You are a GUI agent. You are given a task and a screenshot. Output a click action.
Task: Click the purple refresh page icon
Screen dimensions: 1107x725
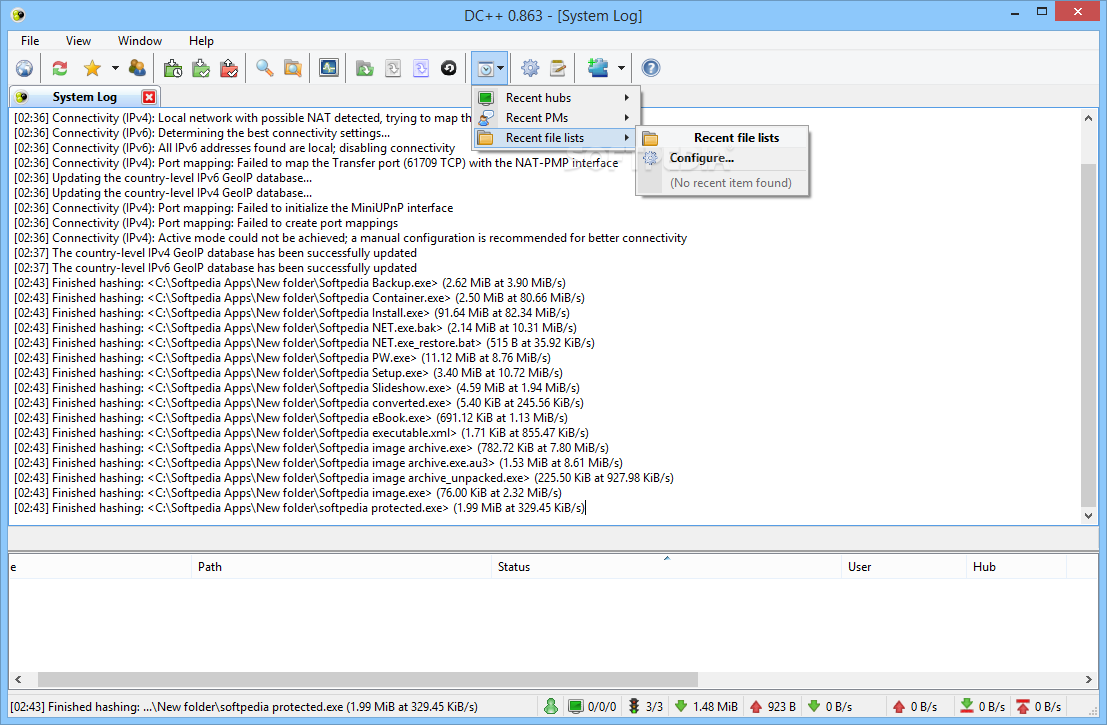pos(421,68)
